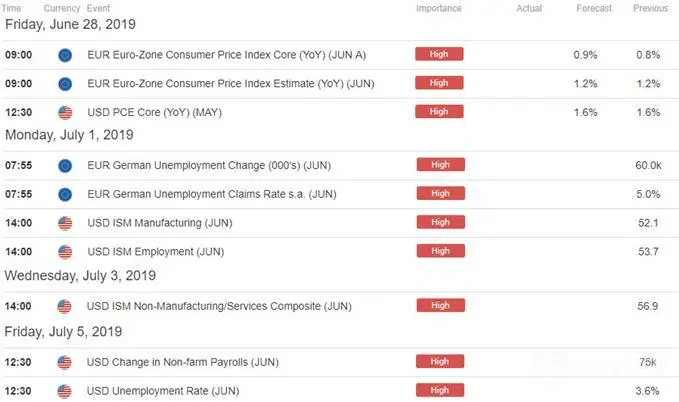Open USD ISM Non-Manufacturing/Services Composite event
Image resolution: width=679 pixels, height=402 pixels.
click(219, 306)
